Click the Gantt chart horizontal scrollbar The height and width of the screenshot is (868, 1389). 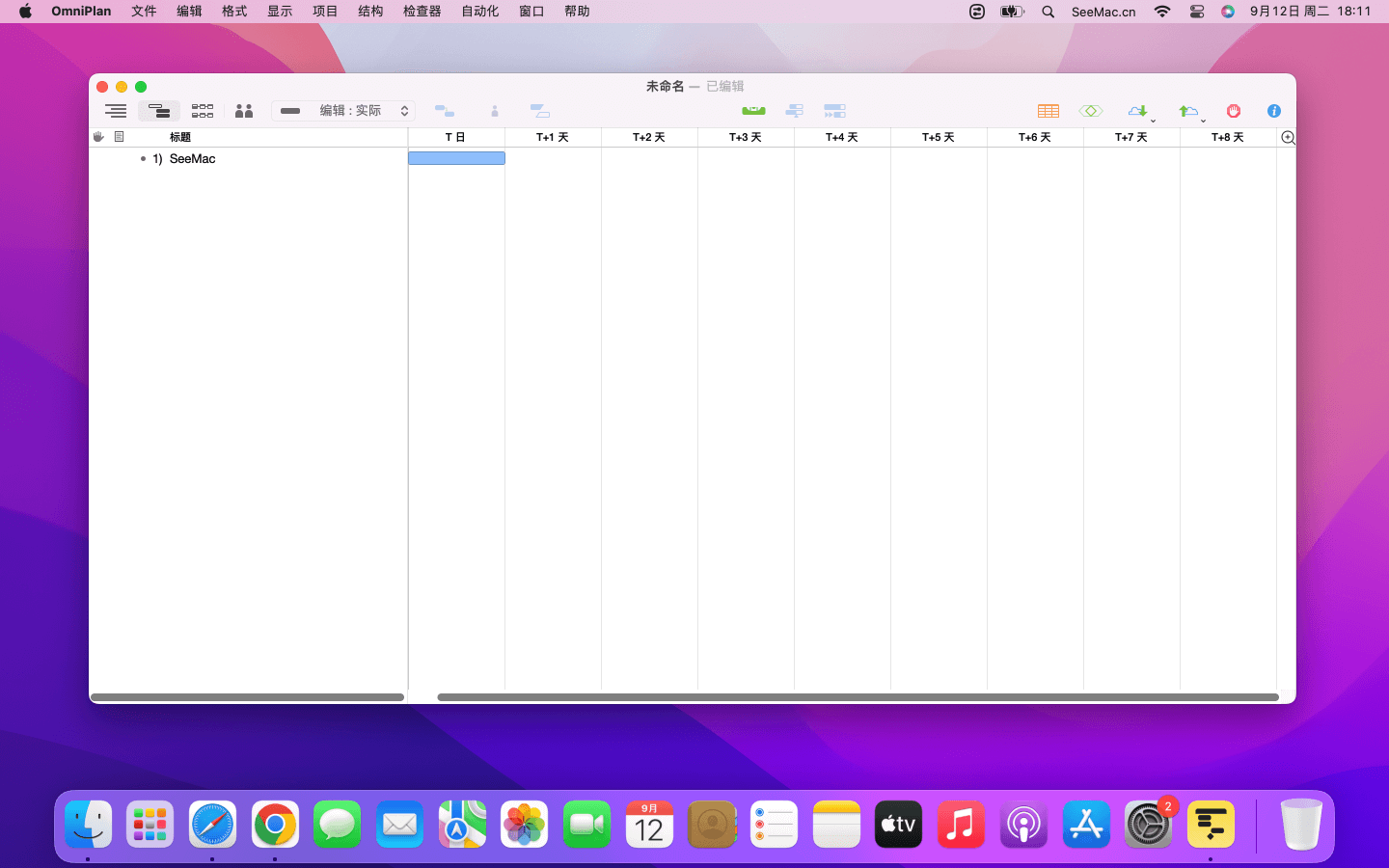pyautogui.click(x=858, y=696)
